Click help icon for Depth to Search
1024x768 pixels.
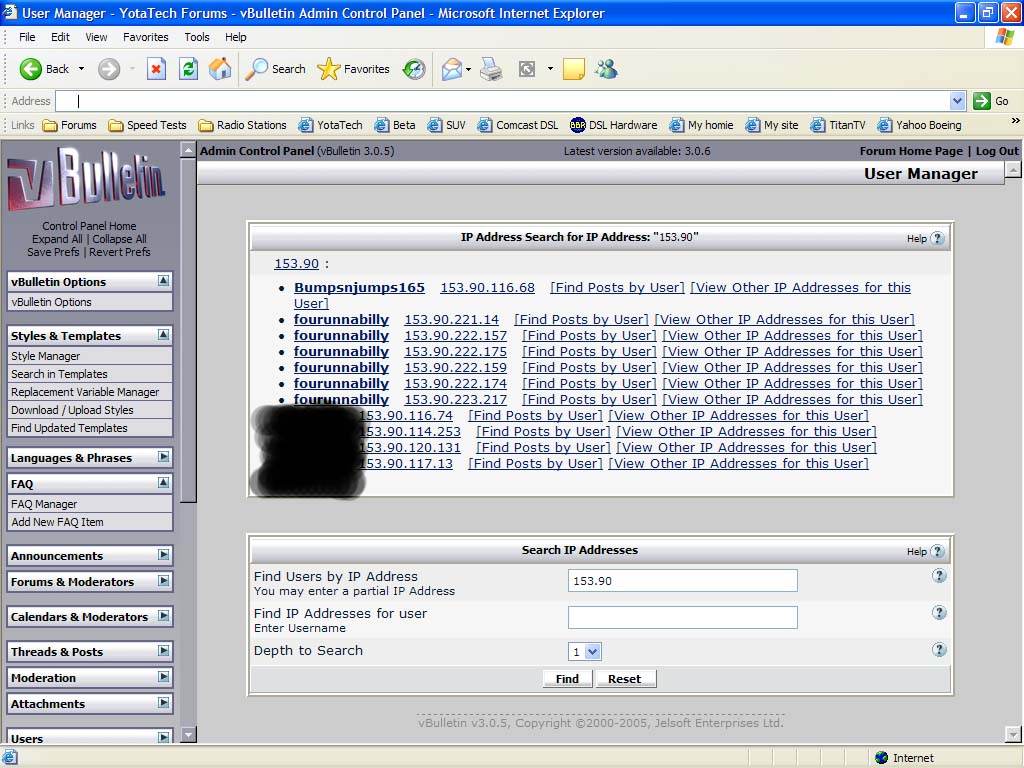(939, 650)
